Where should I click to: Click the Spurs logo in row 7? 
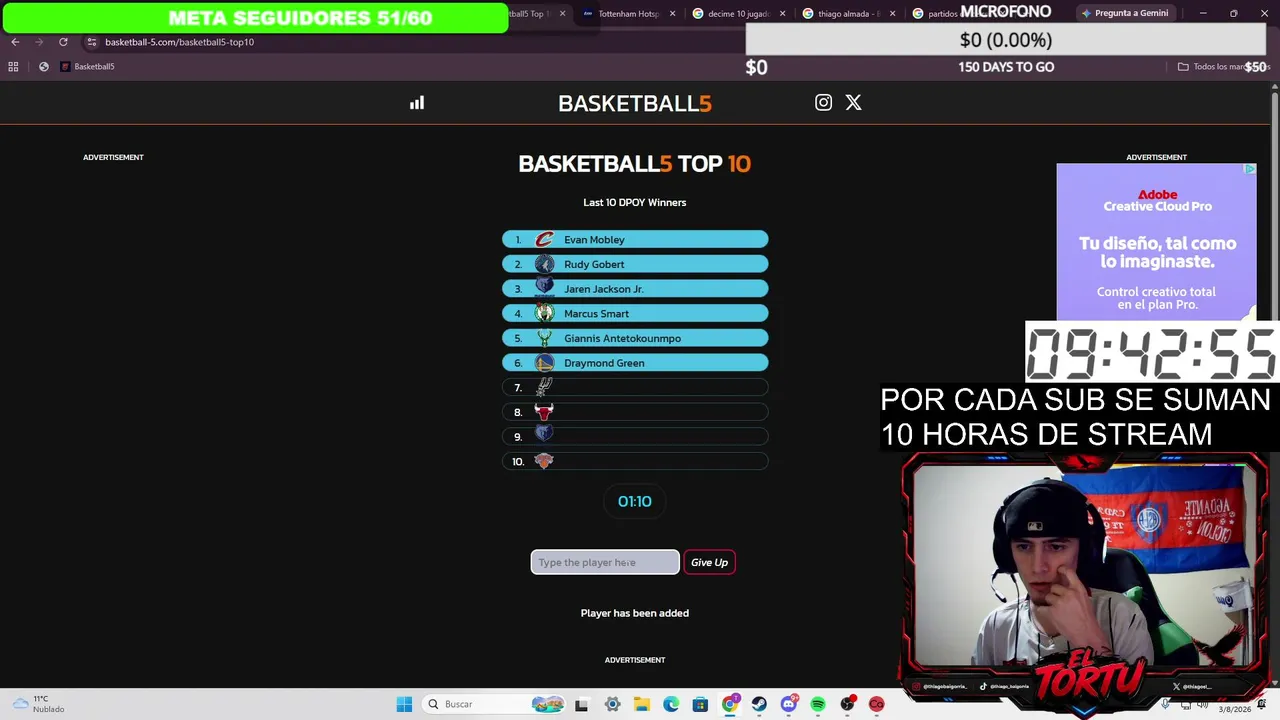pos(544,387)
